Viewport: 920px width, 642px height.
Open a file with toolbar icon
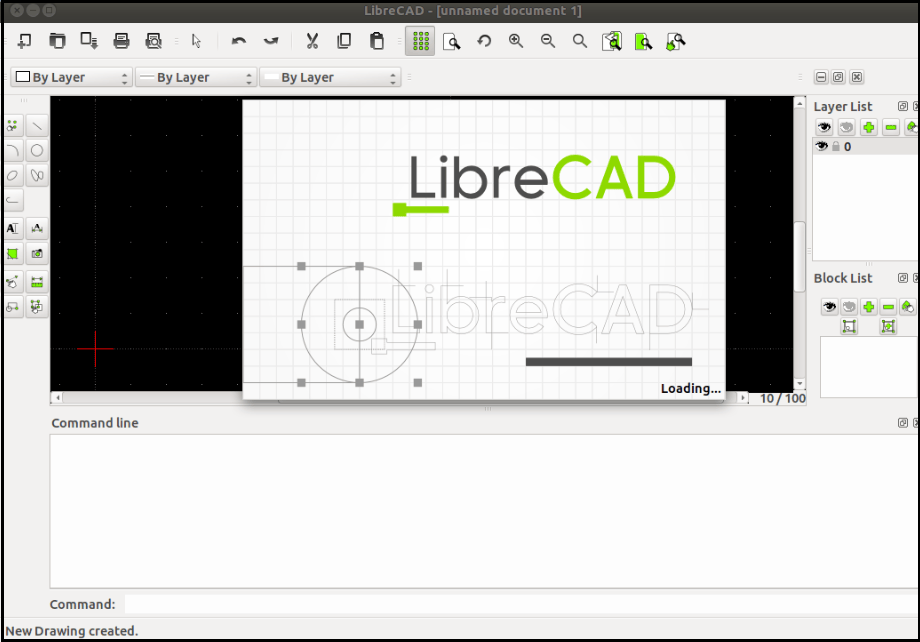(x=57, y=41)
